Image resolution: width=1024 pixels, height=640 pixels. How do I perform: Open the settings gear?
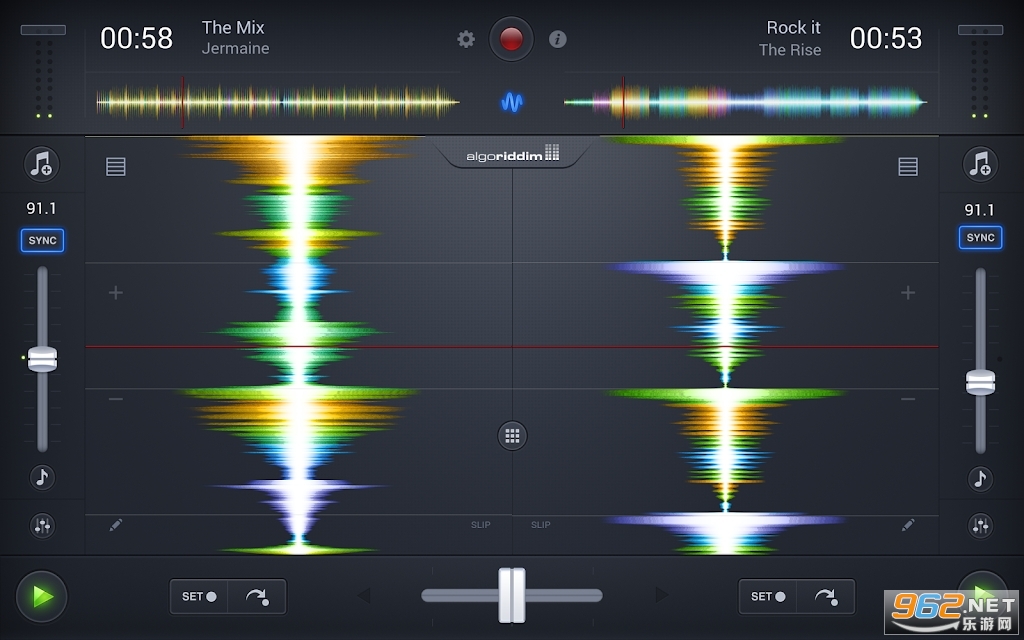coord(466,39)
